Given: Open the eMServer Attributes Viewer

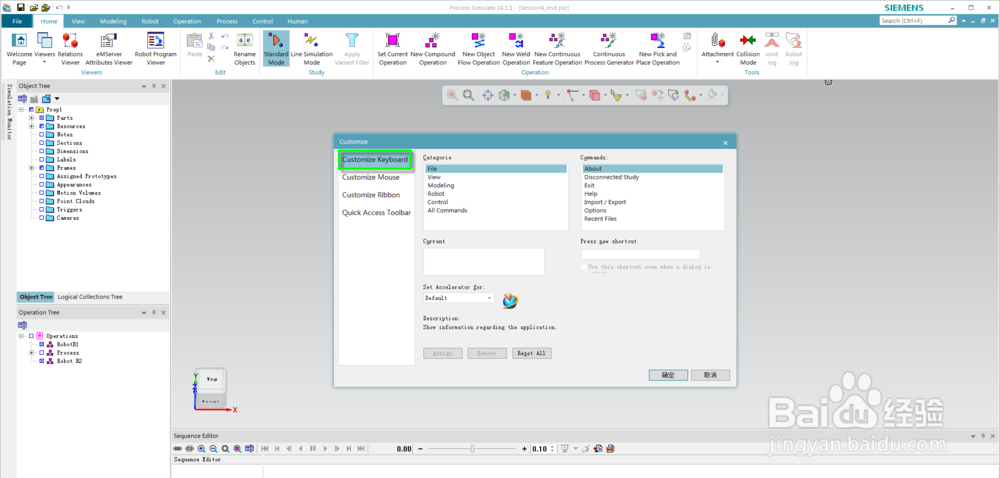Looking at the screenshot, I should 108,49.
